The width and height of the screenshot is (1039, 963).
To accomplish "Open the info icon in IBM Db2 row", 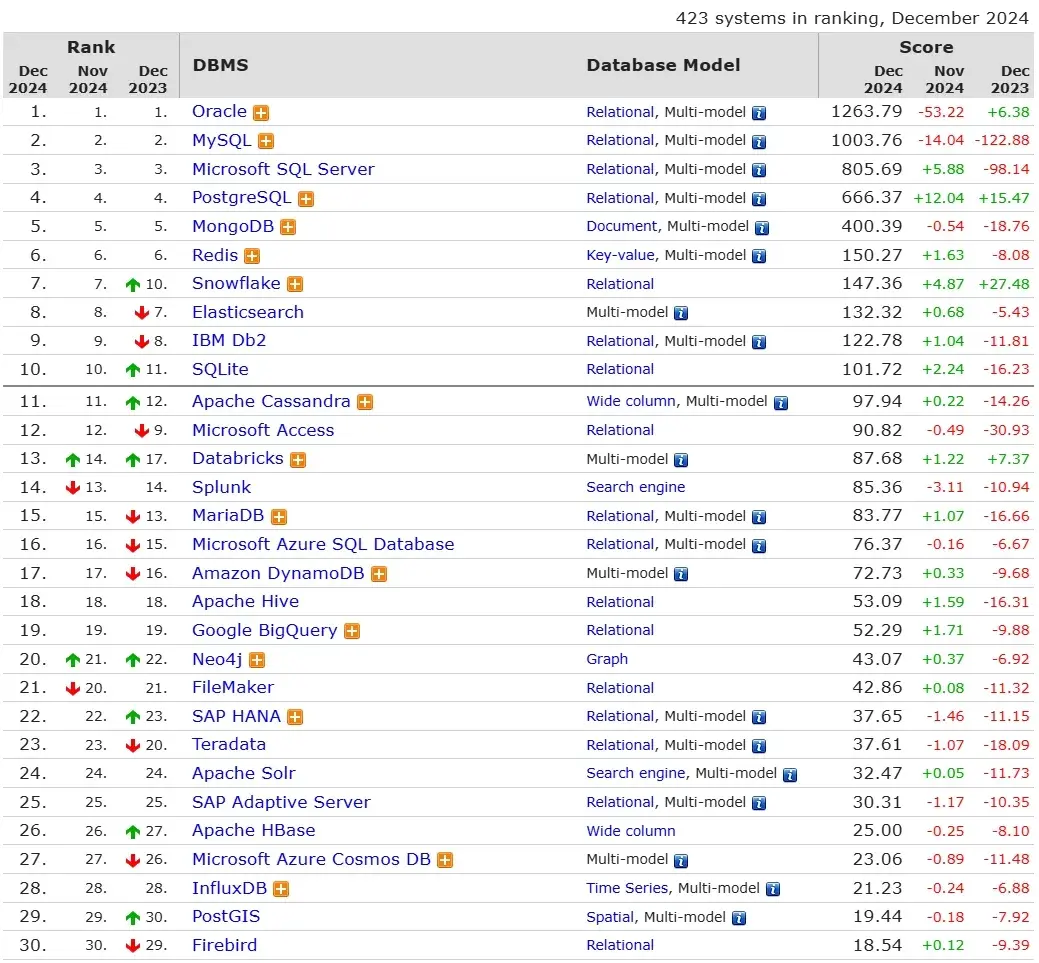I will [759, 342].
